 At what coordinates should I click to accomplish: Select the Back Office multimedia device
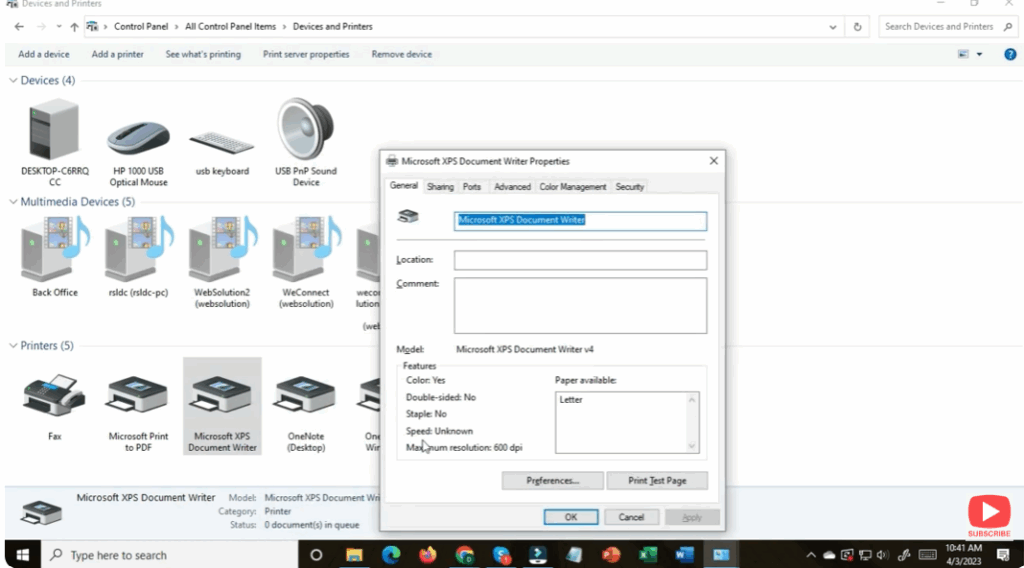coord(54,252)
